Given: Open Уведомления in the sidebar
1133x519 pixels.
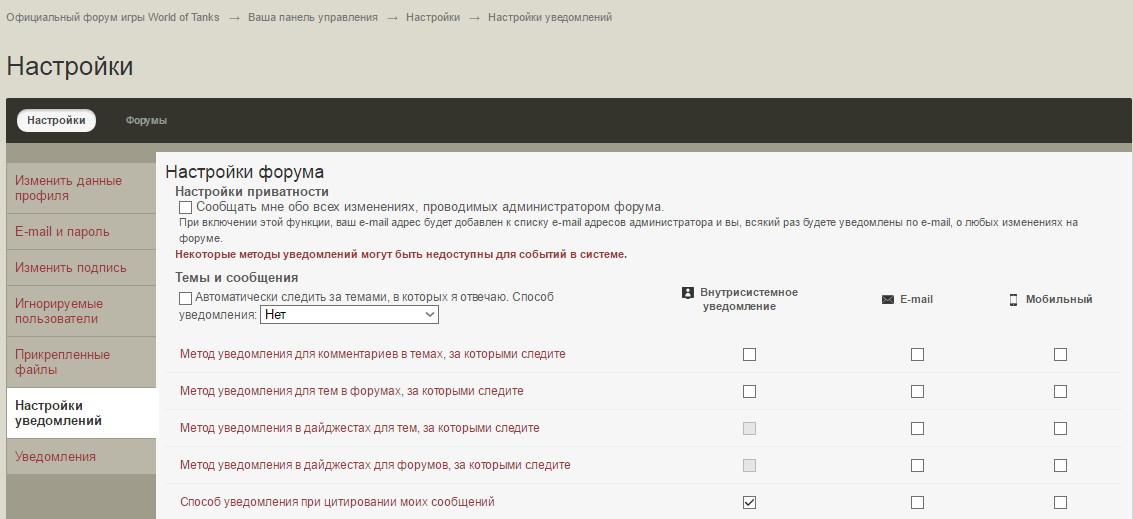Looking at the screenshot, I should point(55,457).
